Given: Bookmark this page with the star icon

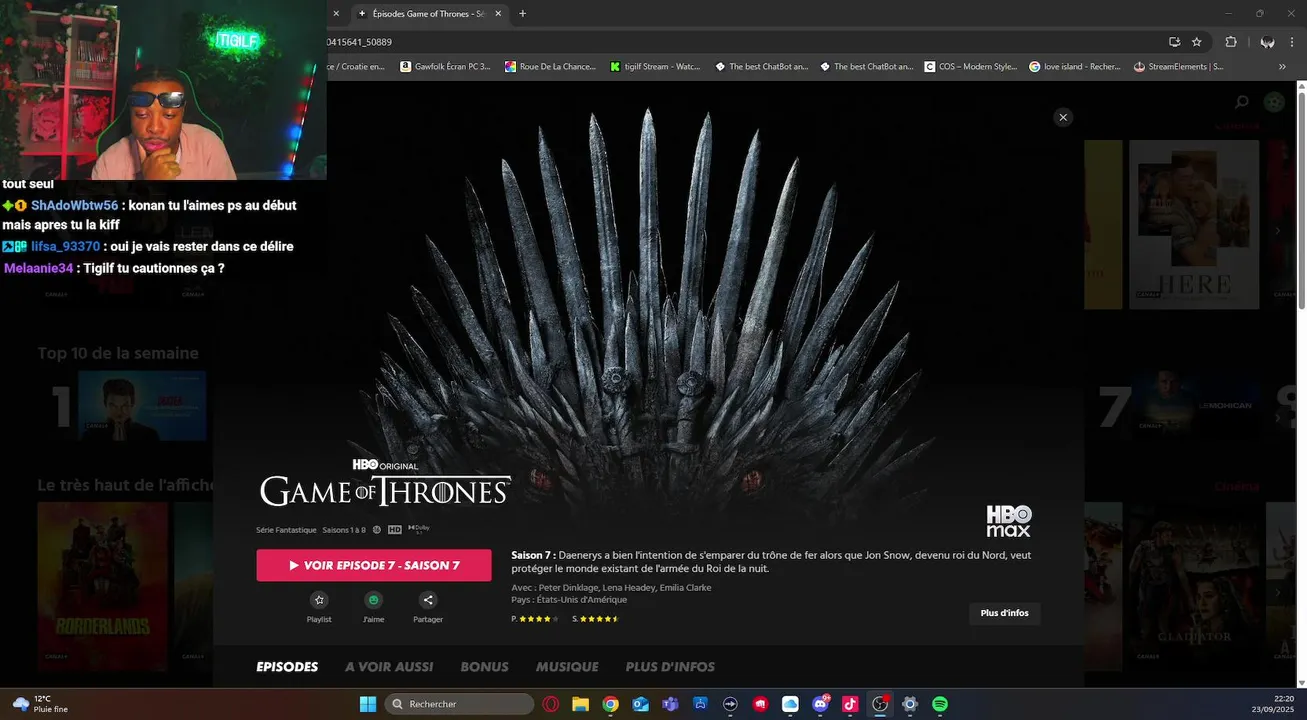Looking at the screenshot, I should pyautogui.click(x=1197, y=42).
